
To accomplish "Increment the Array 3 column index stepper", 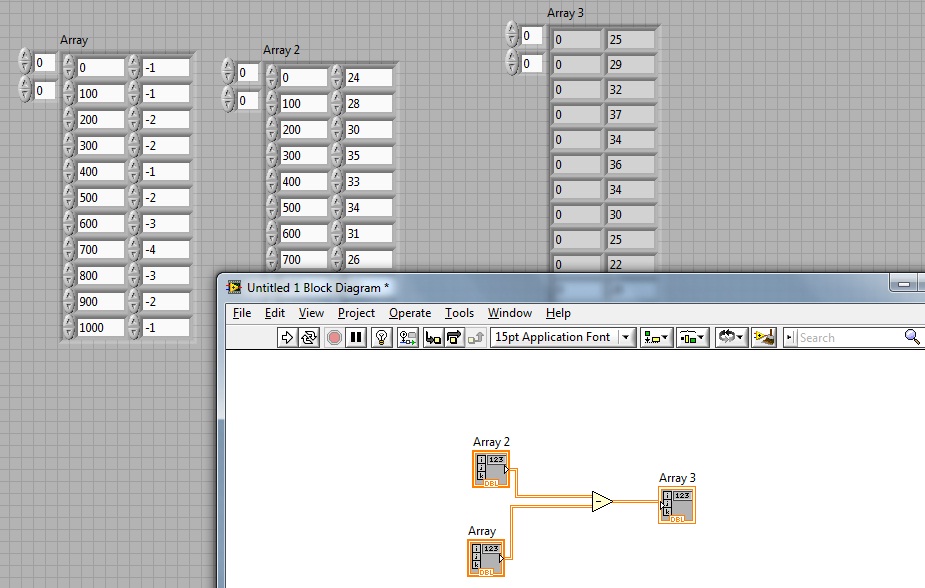I will point(512,57).
